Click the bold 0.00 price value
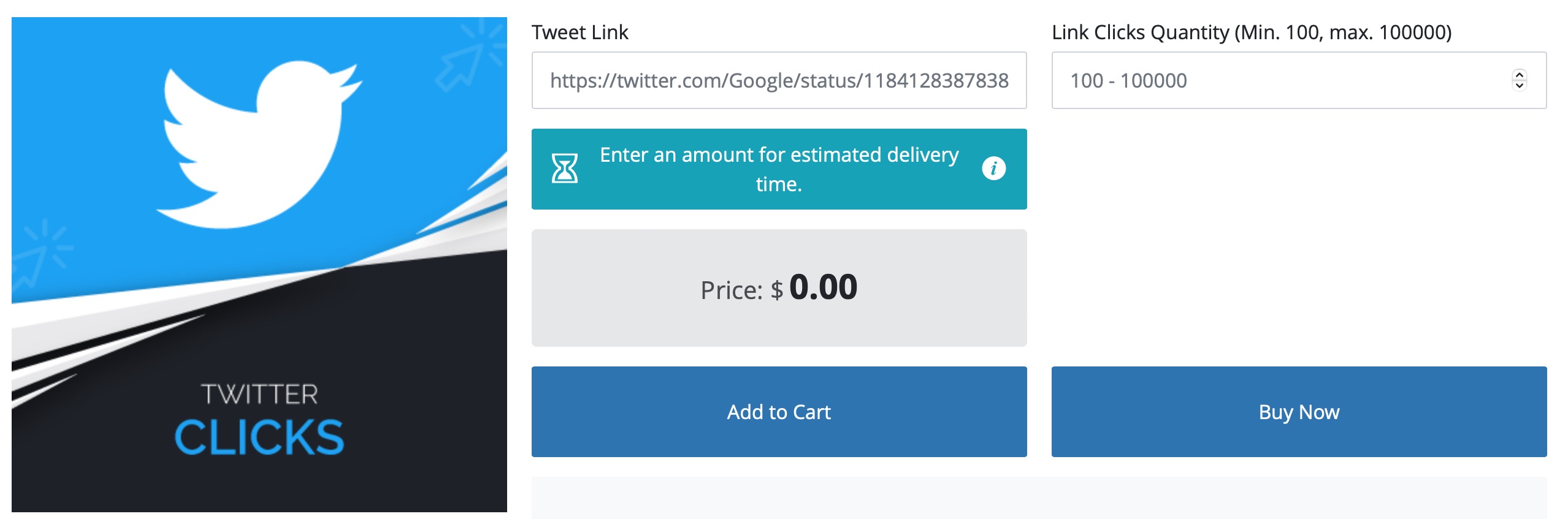Viewport: 1568px width, 519px height. coord(823,287)
